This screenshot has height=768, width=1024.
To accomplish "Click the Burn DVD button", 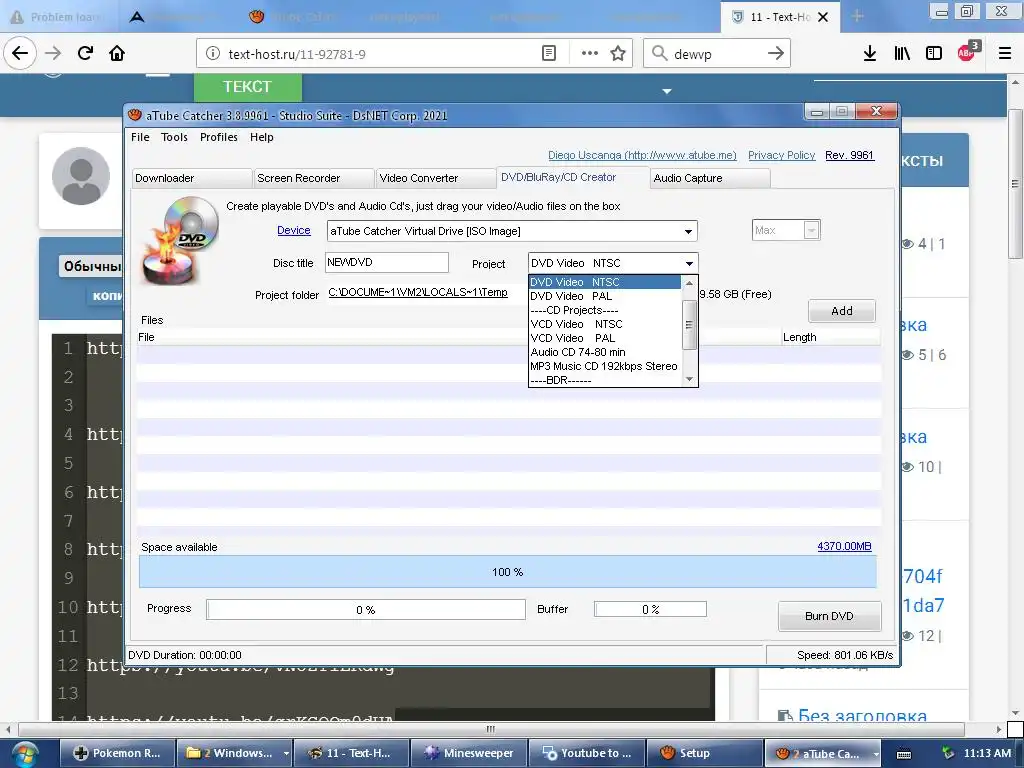I will (x=829, y=616).
